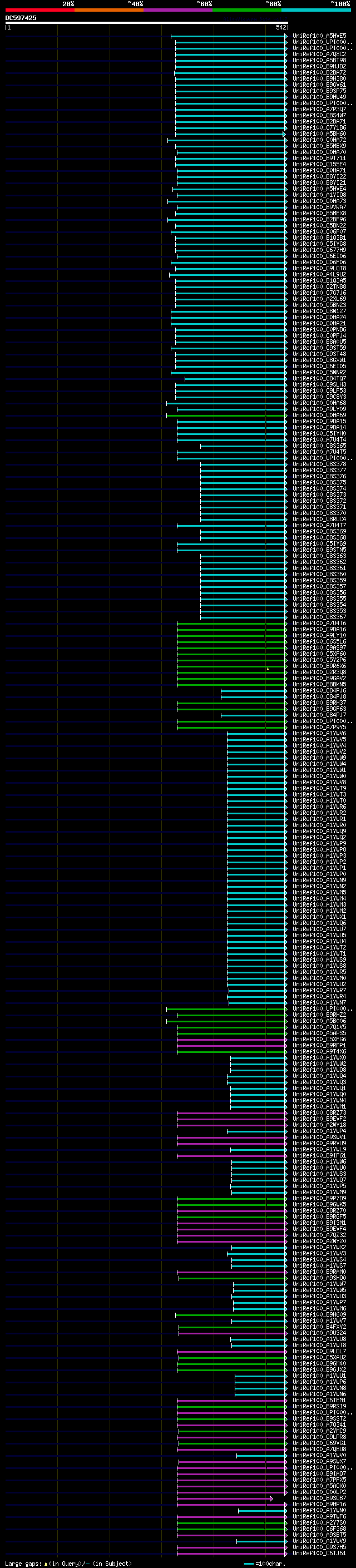Screen dimensions: 356x1568
Task: Select hit label UniRef100_B1Q3B1
Action: (x=319, y=238)
